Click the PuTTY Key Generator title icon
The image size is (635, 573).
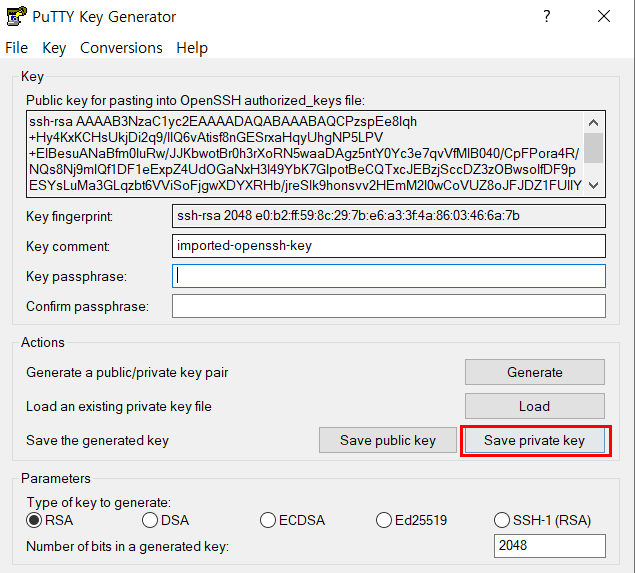16,16
